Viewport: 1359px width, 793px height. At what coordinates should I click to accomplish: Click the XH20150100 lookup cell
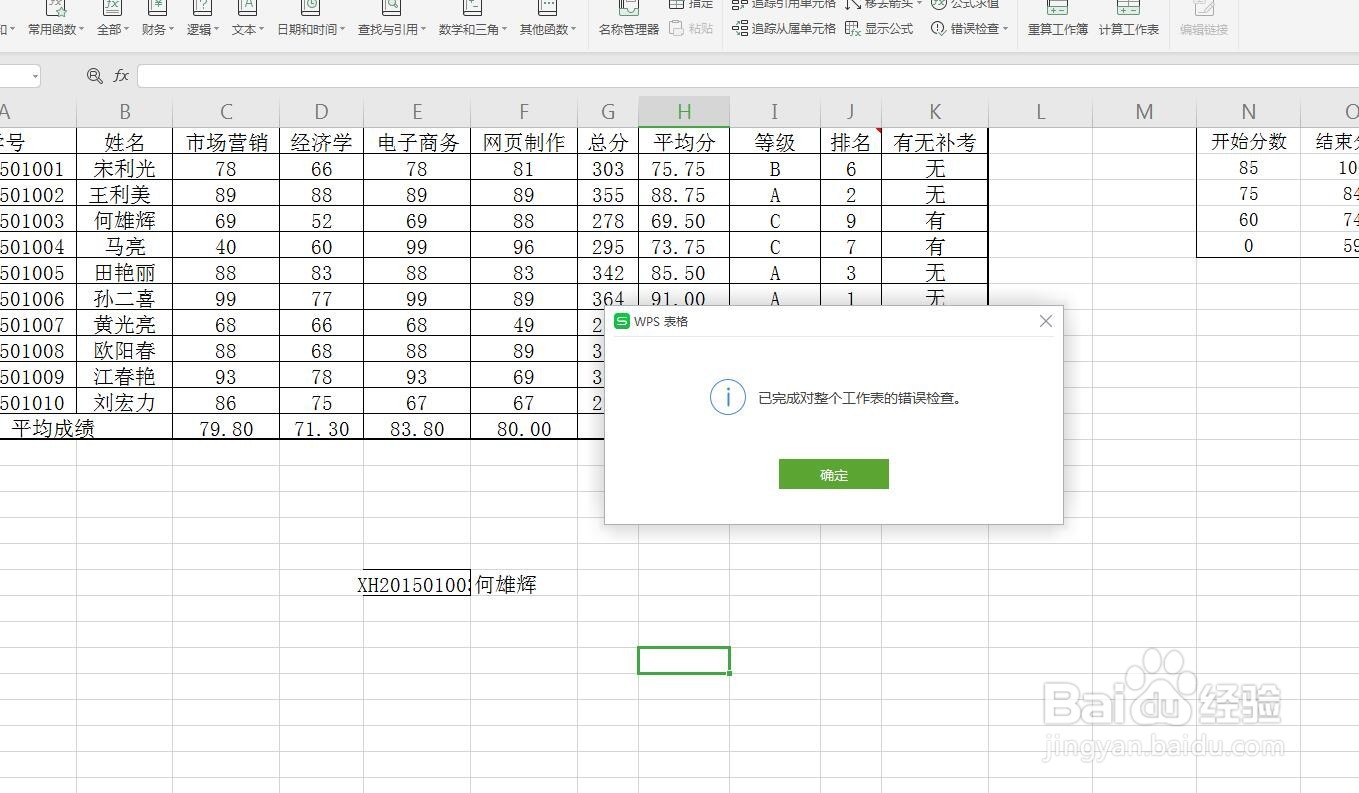pyautogui.click(x=417, y=585)
